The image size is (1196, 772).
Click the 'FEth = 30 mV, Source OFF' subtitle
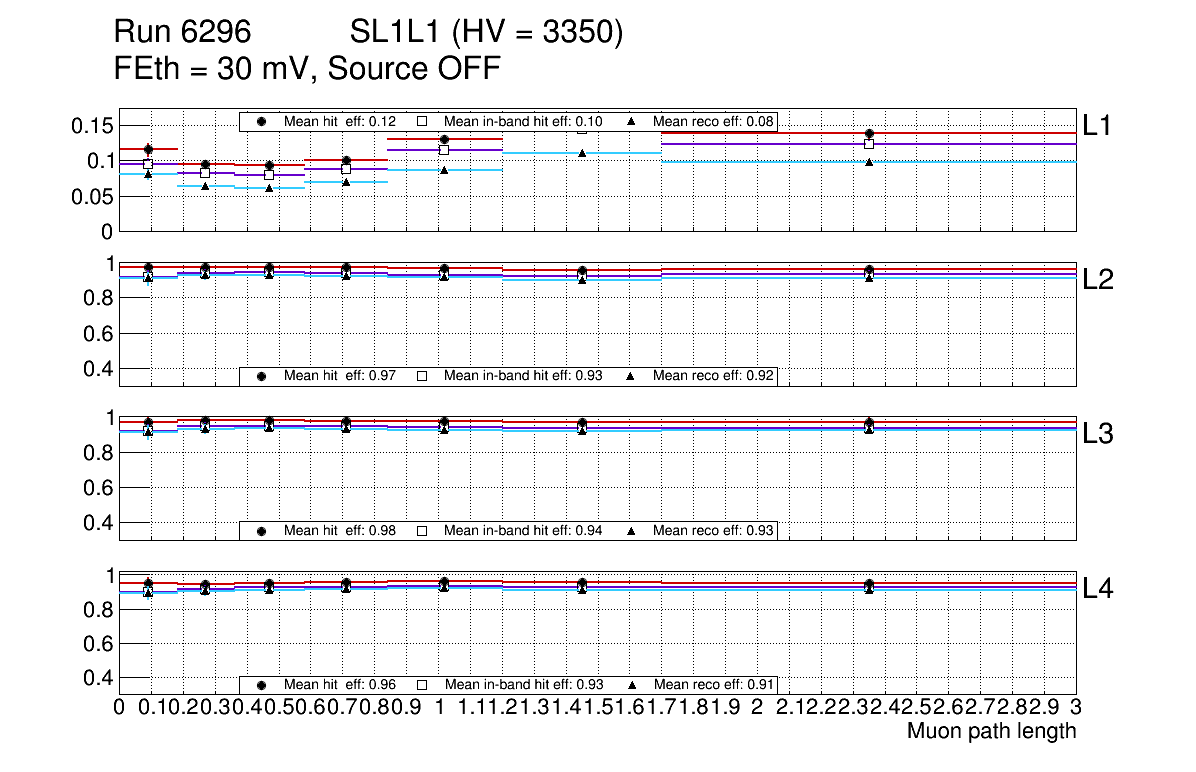[x=307, y=69]
